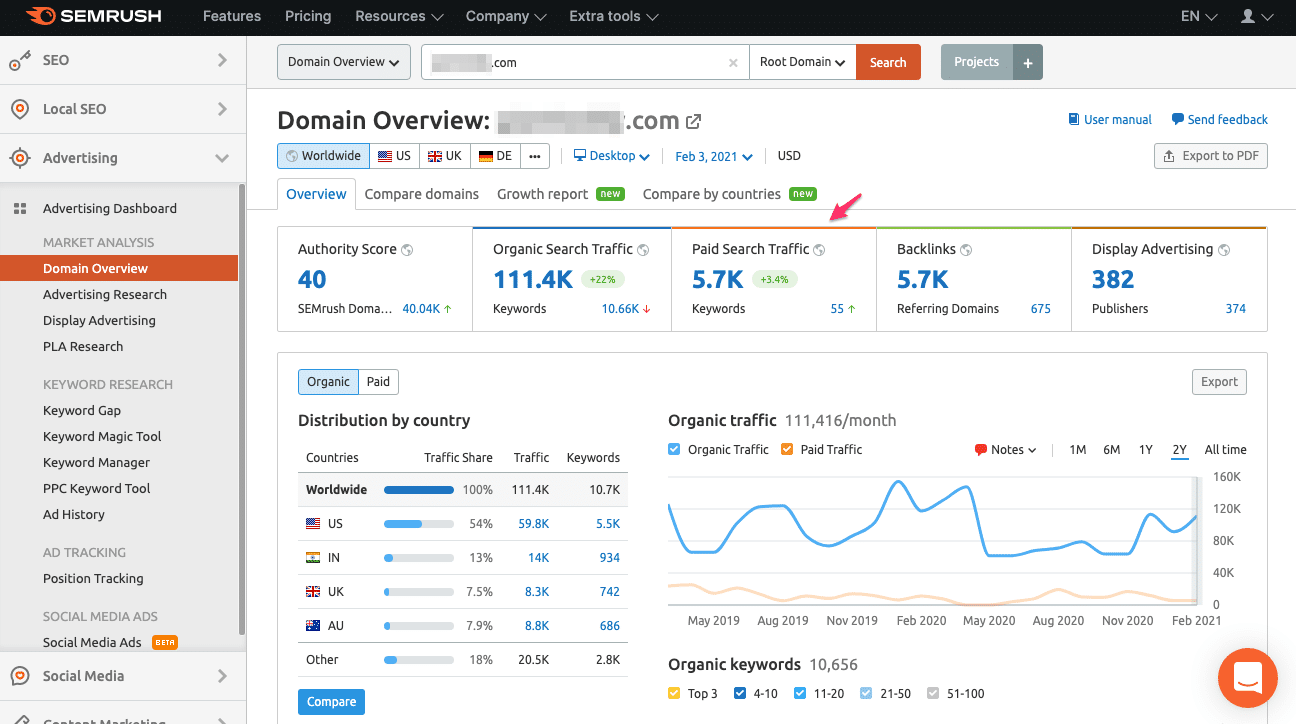1296x724 pixels.
Task: Click the India flag in the country table
Action: (x=312, y=558)
